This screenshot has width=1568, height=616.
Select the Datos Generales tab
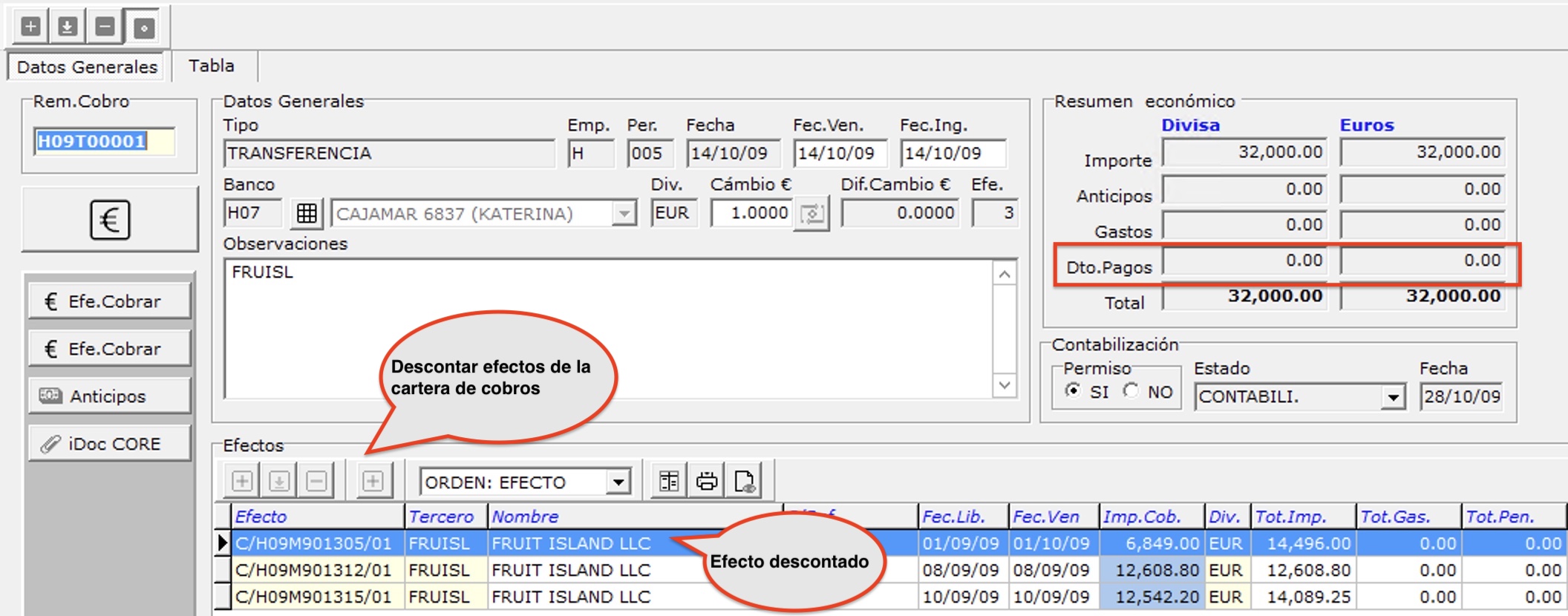tap(87, 67)
